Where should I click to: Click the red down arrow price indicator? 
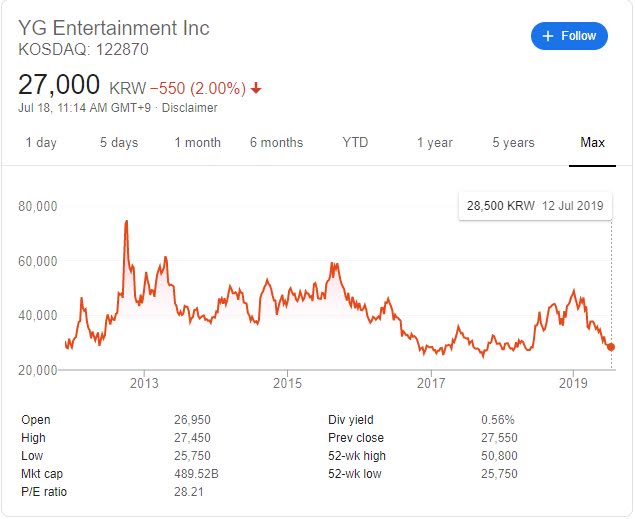click(x=256, y=88)
